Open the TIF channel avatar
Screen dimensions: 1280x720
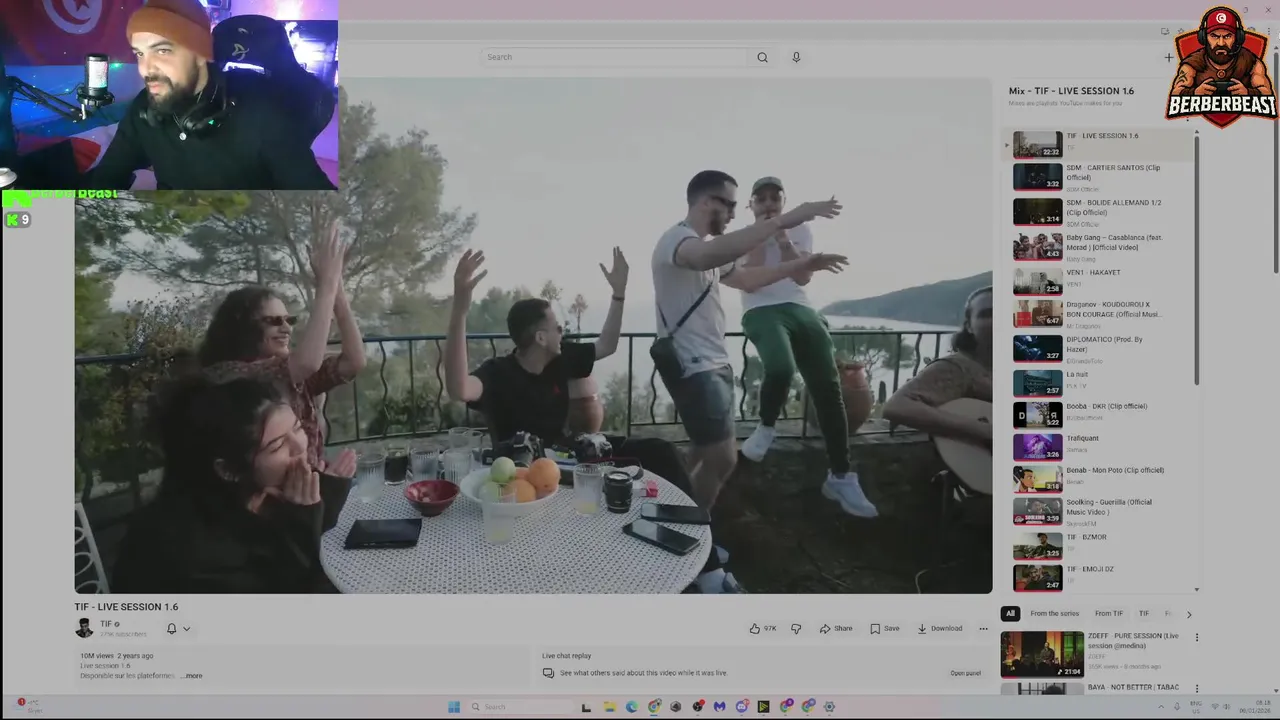point(84,628)
